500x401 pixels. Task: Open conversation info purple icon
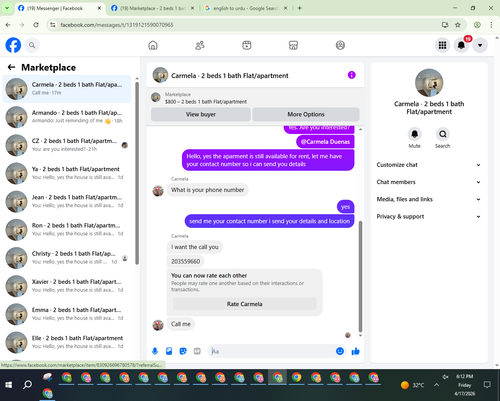(x=351, y=75)
